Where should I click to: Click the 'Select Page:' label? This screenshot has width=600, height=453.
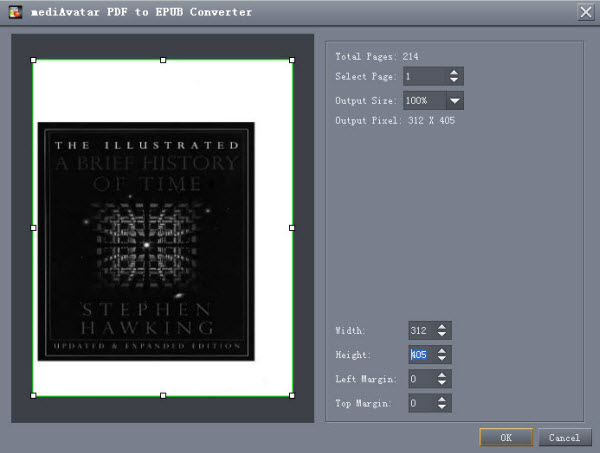coord(365,77)
